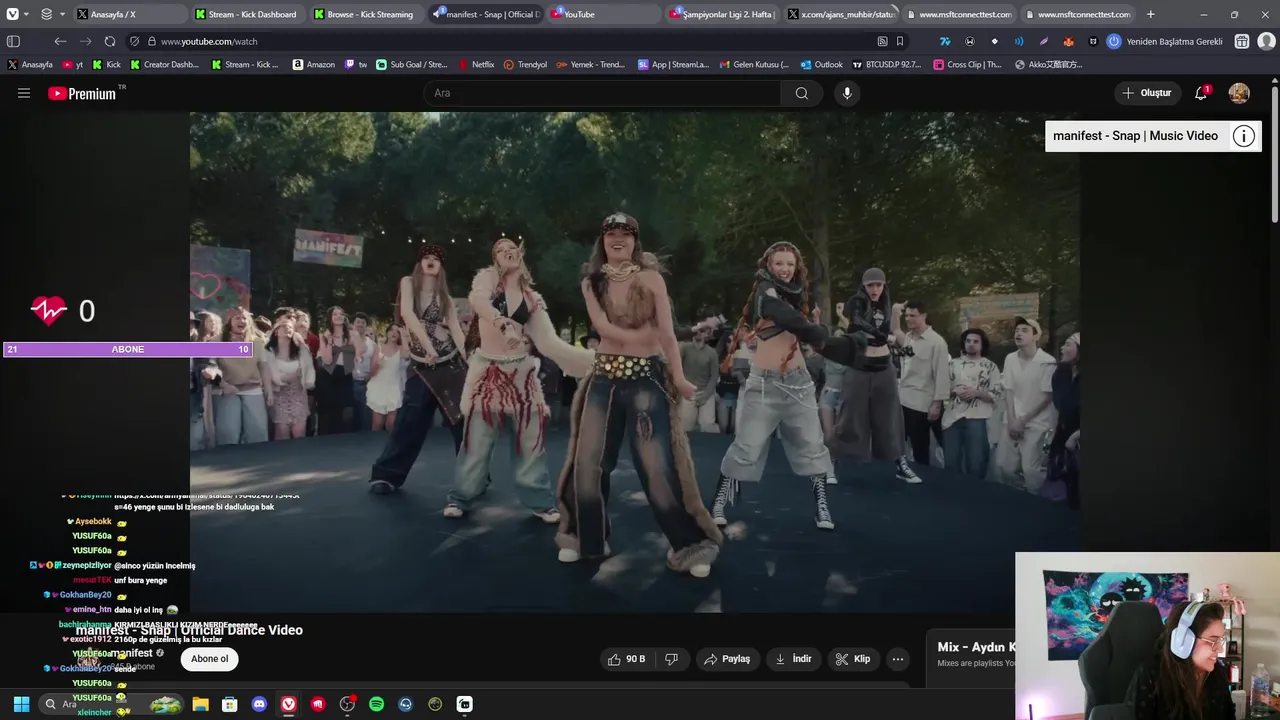Open Spotify from the taskbar
Viewport: 1280px width, 720px height.
point(376,704)
